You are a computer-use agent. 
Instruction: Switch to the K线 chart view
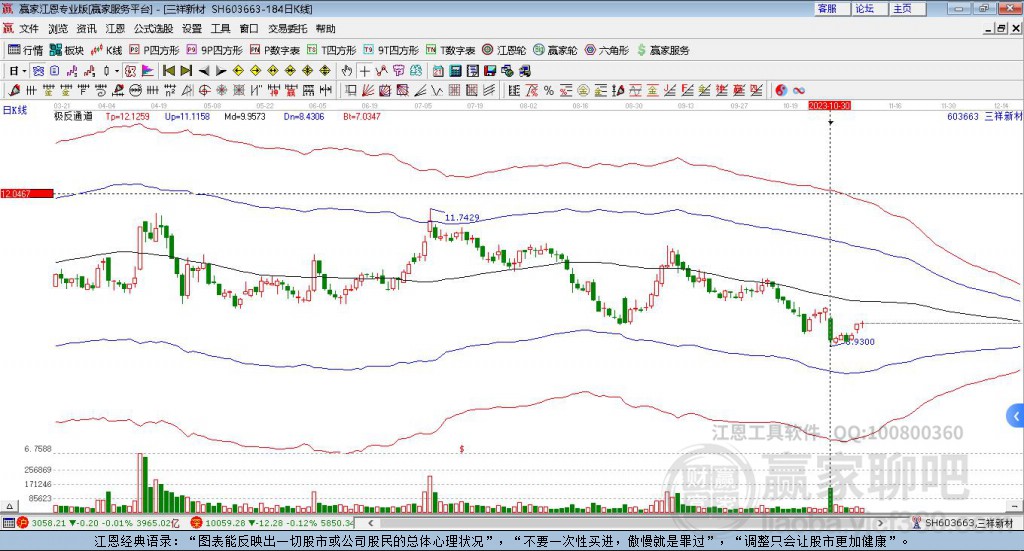point(106,50)
